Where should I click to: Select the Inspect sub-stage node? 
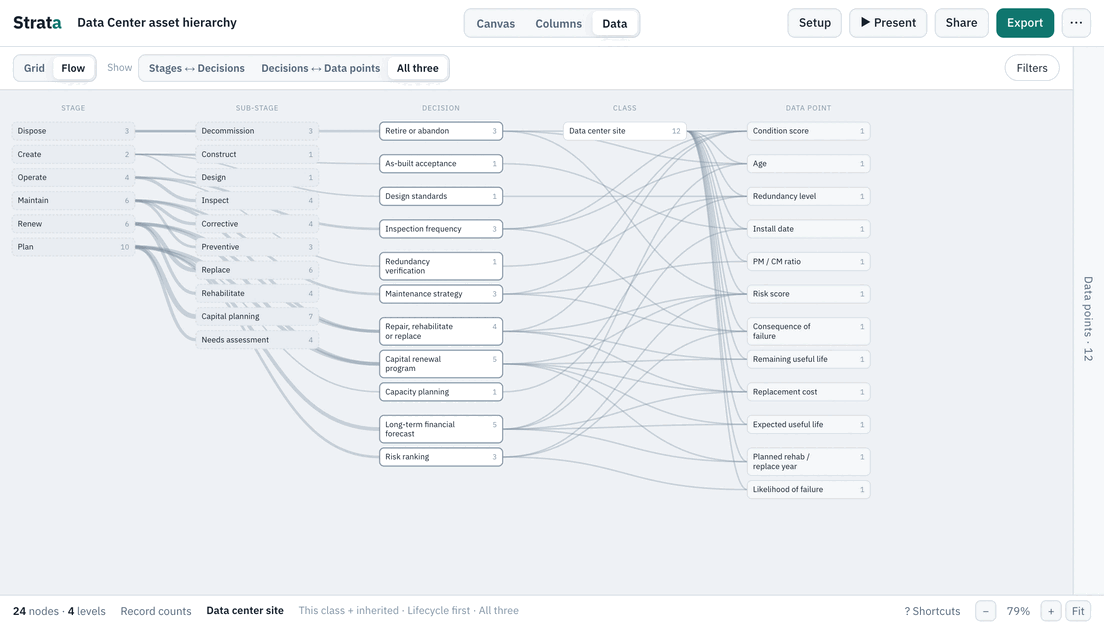tap(257, 201)
